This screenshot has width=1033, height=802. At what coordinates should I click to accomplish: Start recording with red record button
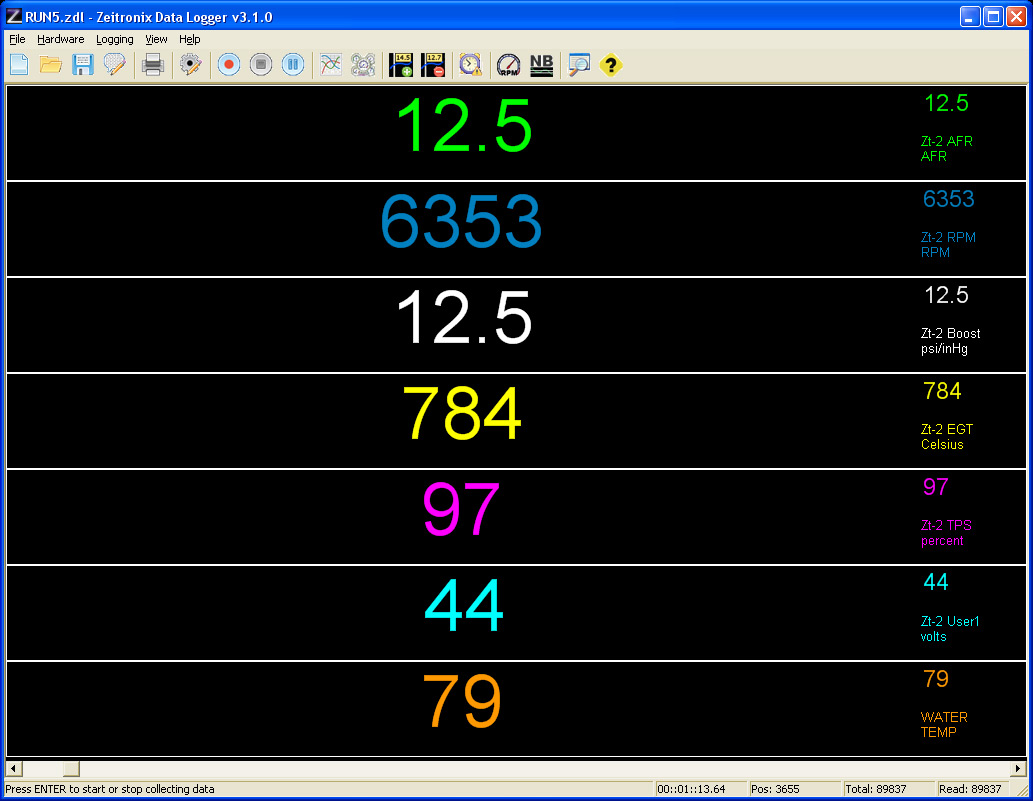(x=229, y=65)
